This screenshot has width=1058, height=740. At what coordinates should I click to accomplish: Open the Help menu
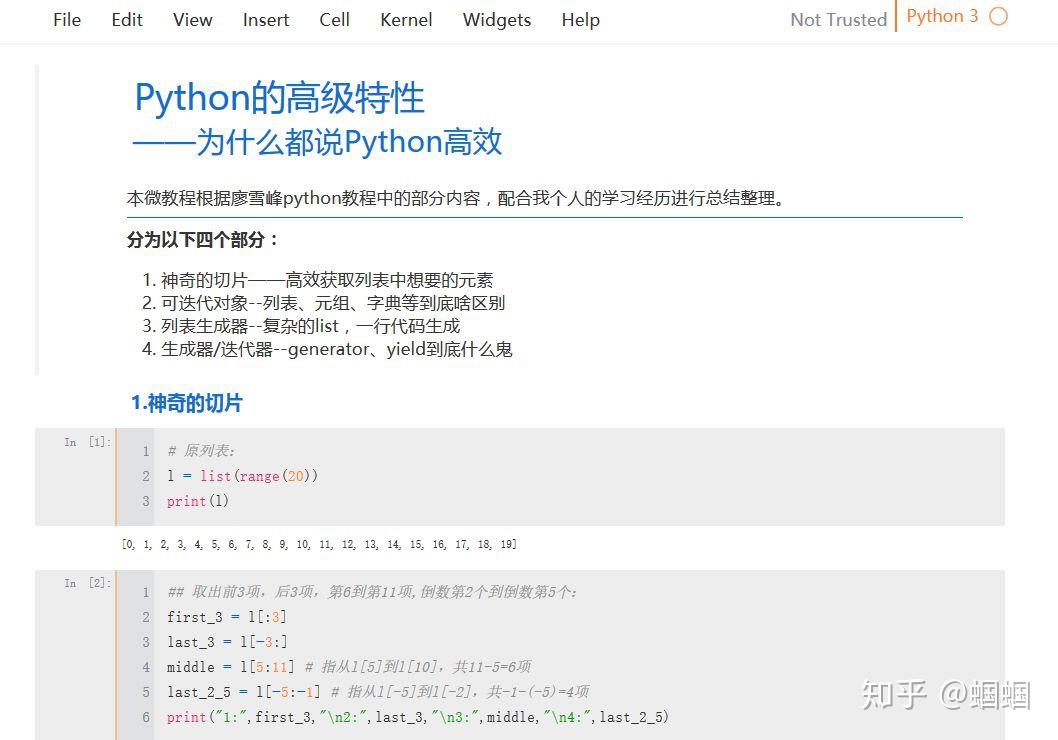[580, 20]
